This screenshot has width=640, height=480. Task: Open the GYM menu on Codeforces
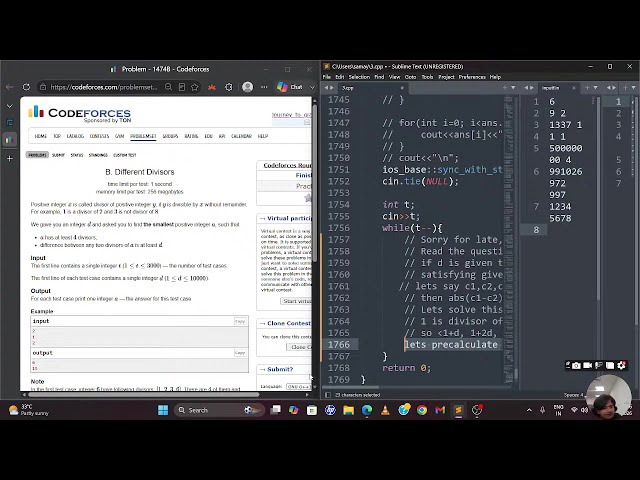[x=120, y=136]
